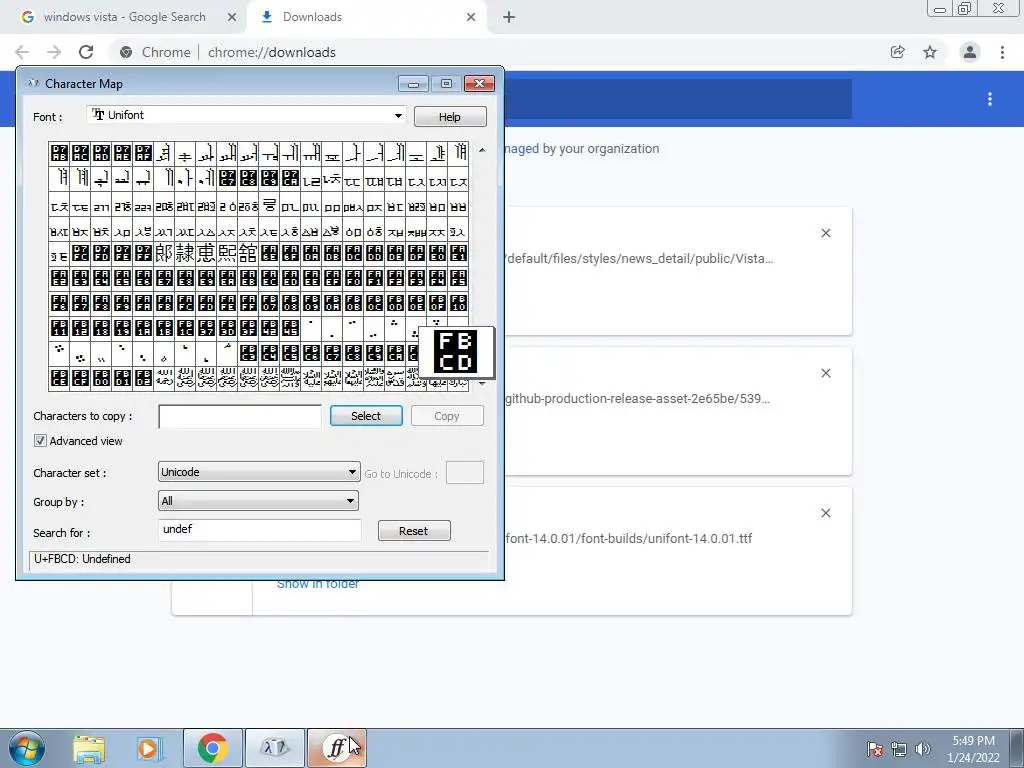This screenshot has width=1024, height=768.
Task: Select the FB11 glyph cell
Action: click(x=59, y=328)
